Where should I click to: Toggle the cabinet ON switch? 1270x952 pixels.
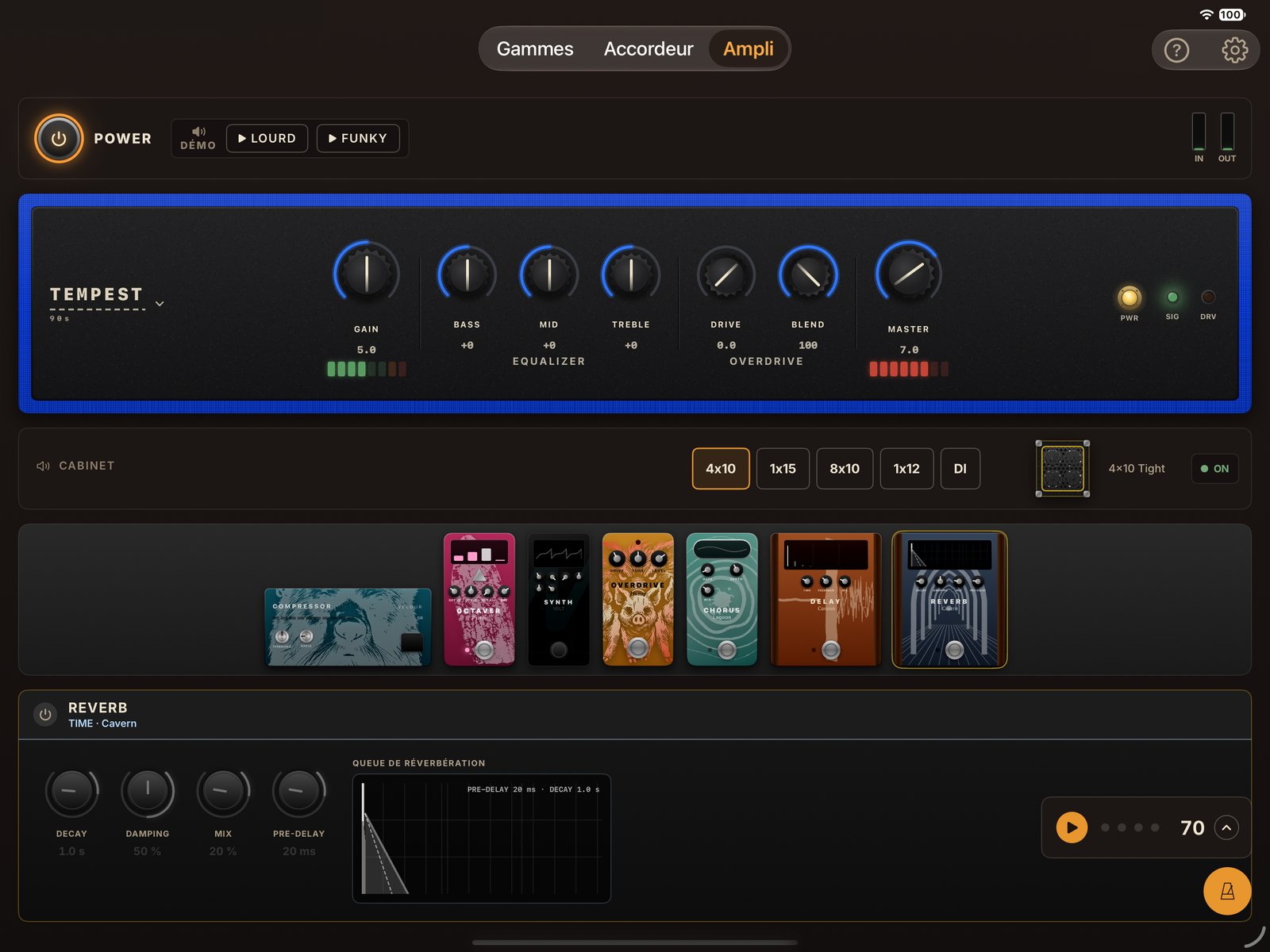(1214, 469)
